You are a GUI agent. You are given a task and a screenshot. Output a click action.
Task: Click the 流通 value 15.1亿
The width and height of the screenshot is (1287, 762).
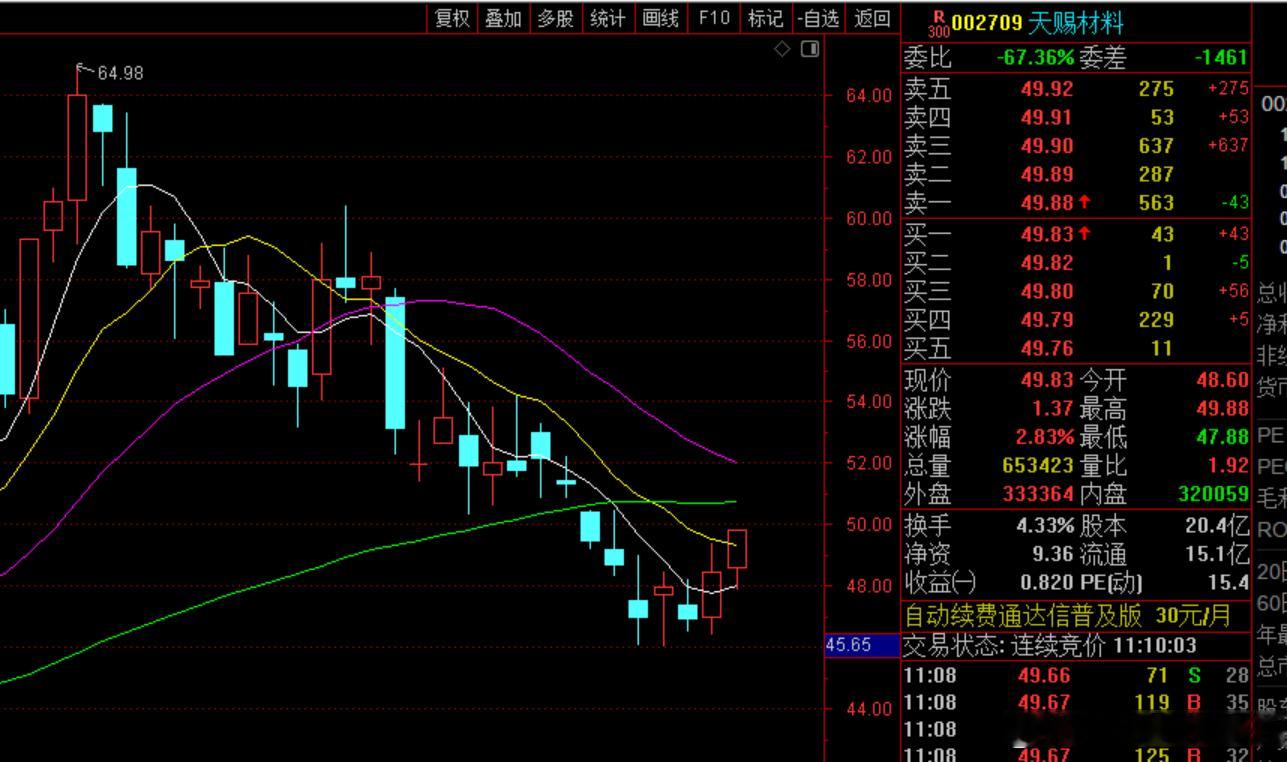1217,554
